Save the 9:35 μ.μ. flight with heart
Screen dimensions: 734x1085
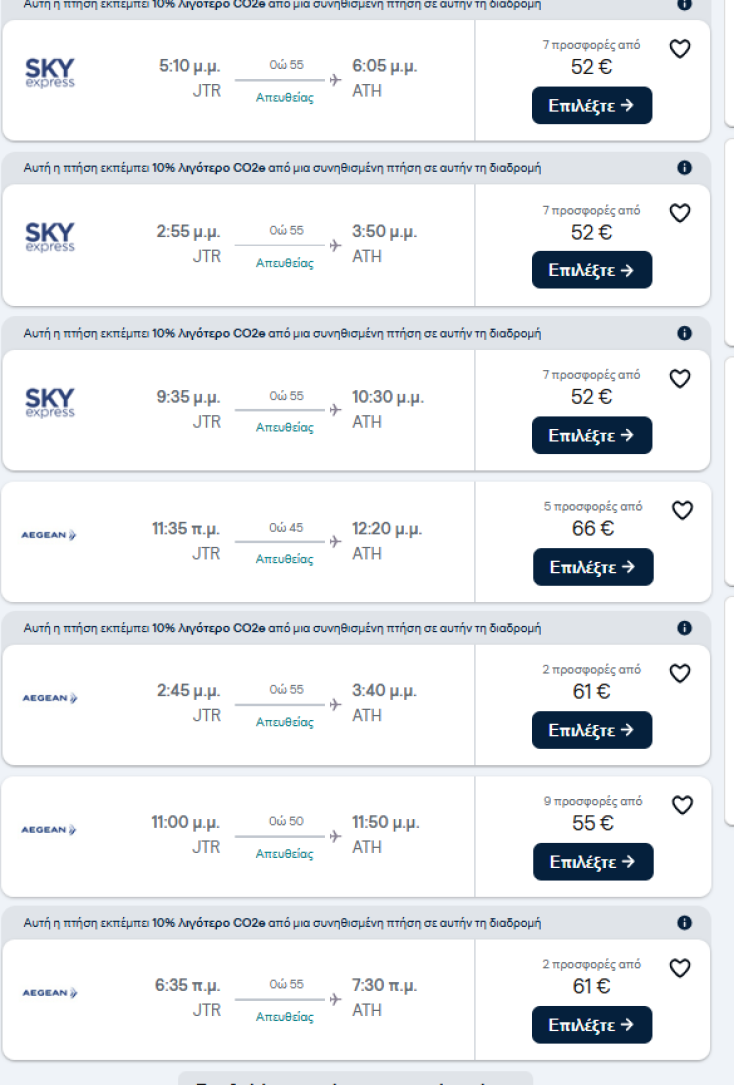pos(680,379)
